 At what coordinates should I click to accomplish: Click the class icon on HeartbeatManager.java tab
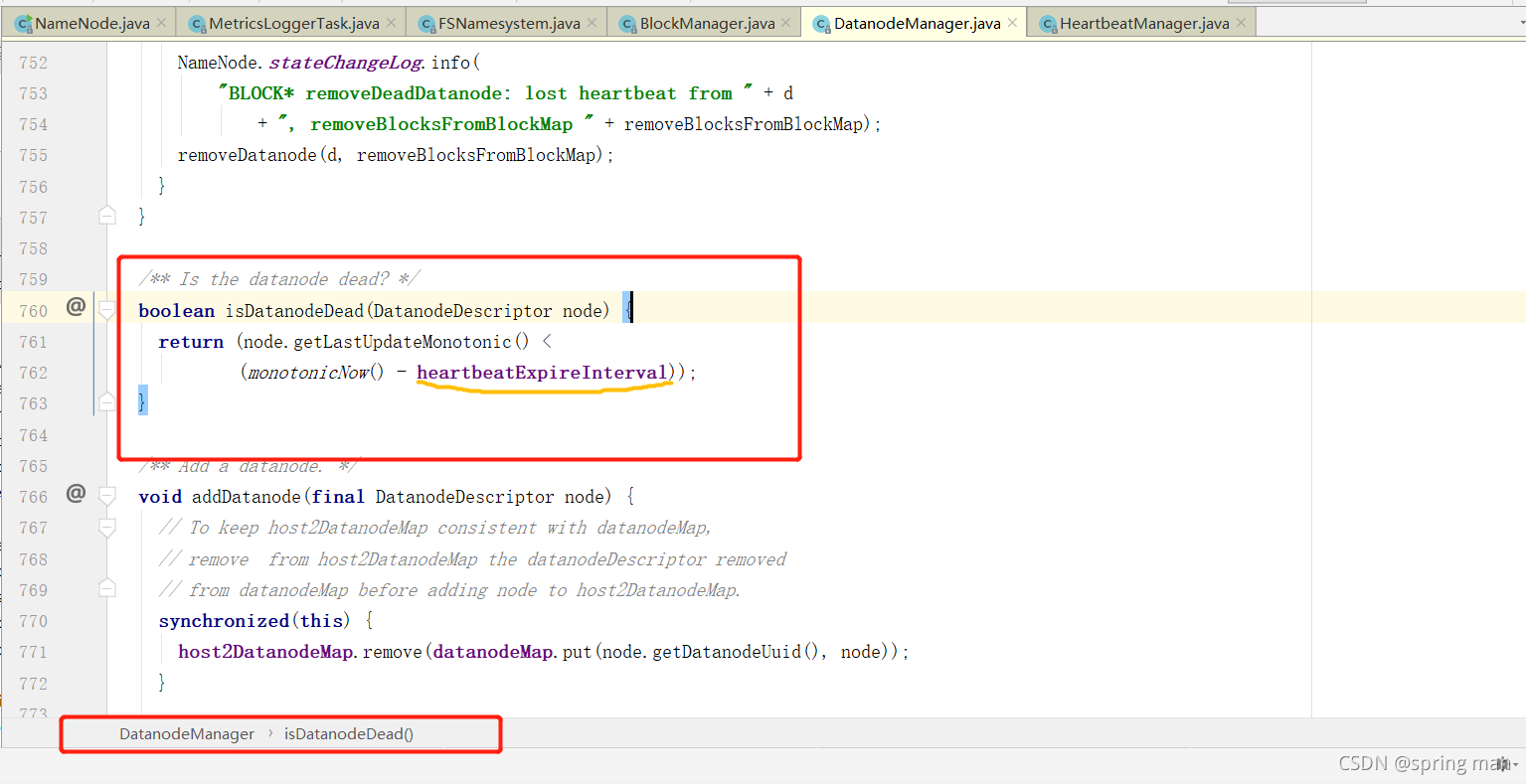(1048, 24)
